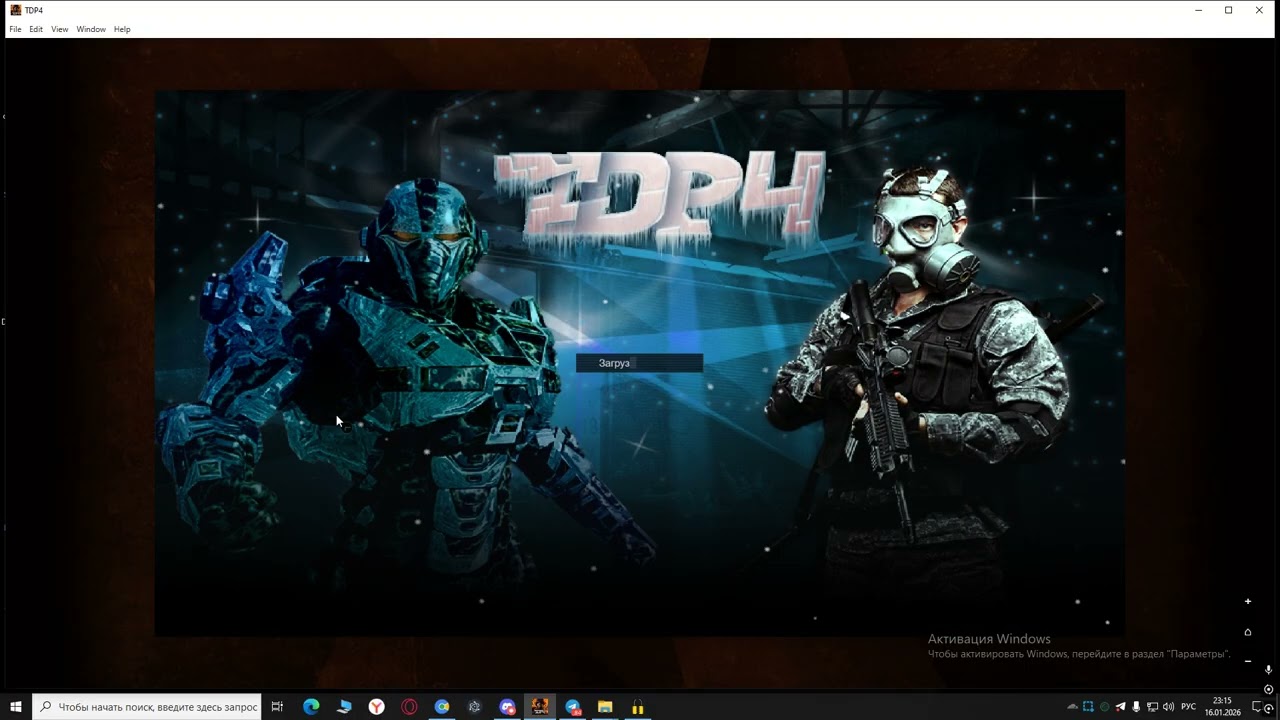Screen dimensions: 1280x720
Task: Open File Explorer from the taskbar
Action: point(605,707)
